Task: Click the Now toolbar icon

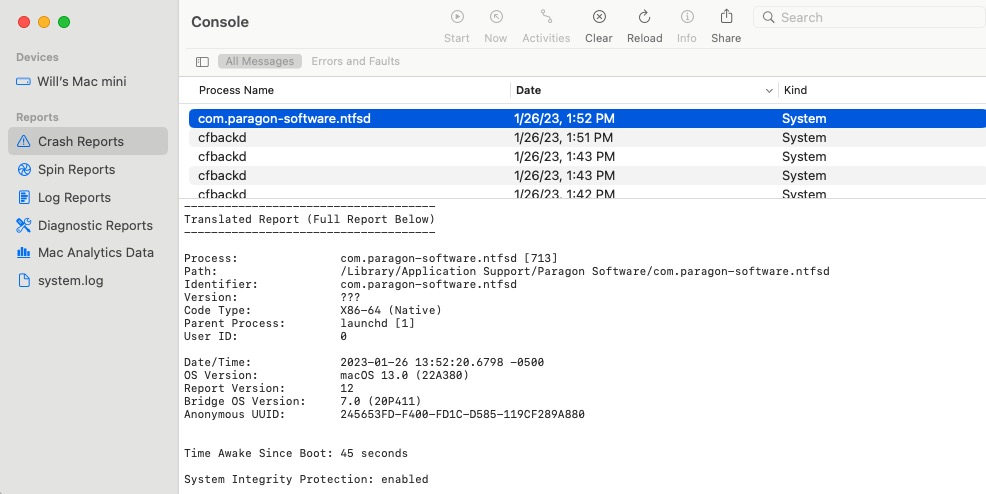Action: (496, 17)
